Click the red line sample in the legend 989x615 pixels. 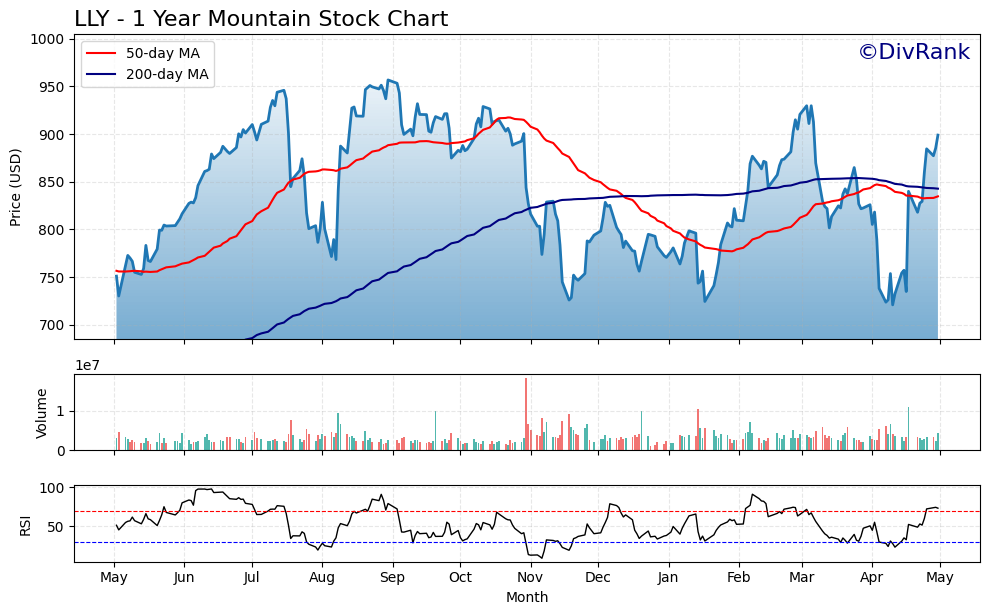coord(101,54)
